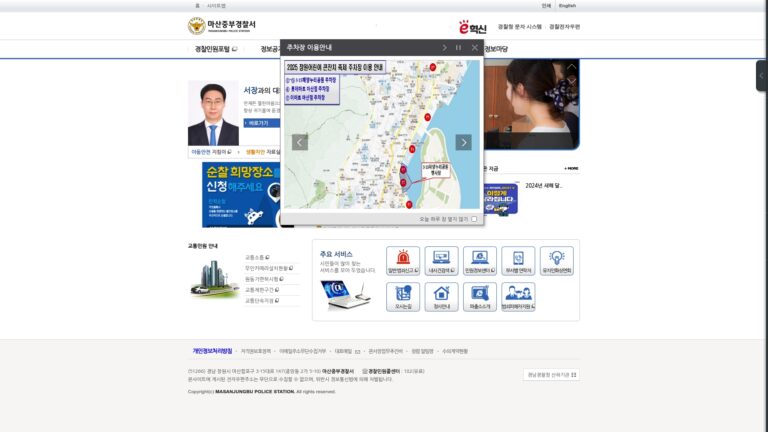Open the house building guide icon
The width and height of the screenshot is (768, 432).
point(441,297)
